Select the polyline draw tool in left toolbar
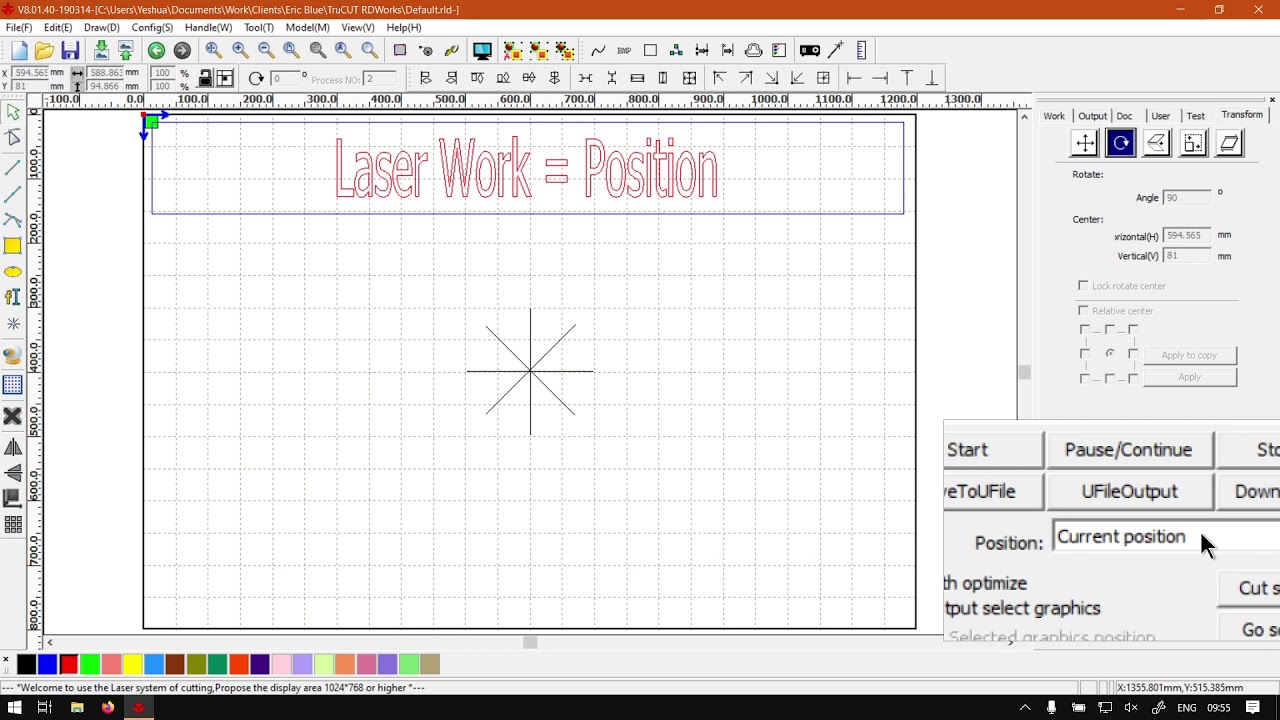 (x=13, y=193)
